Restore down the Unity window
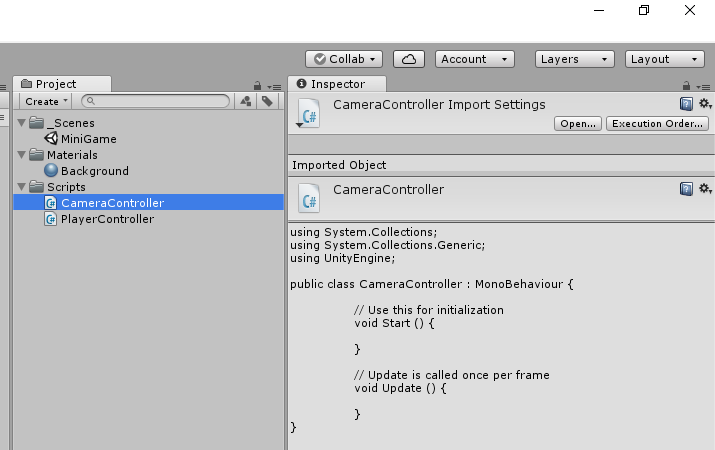This screenshot has height=450, width=715. click(644, 10)
